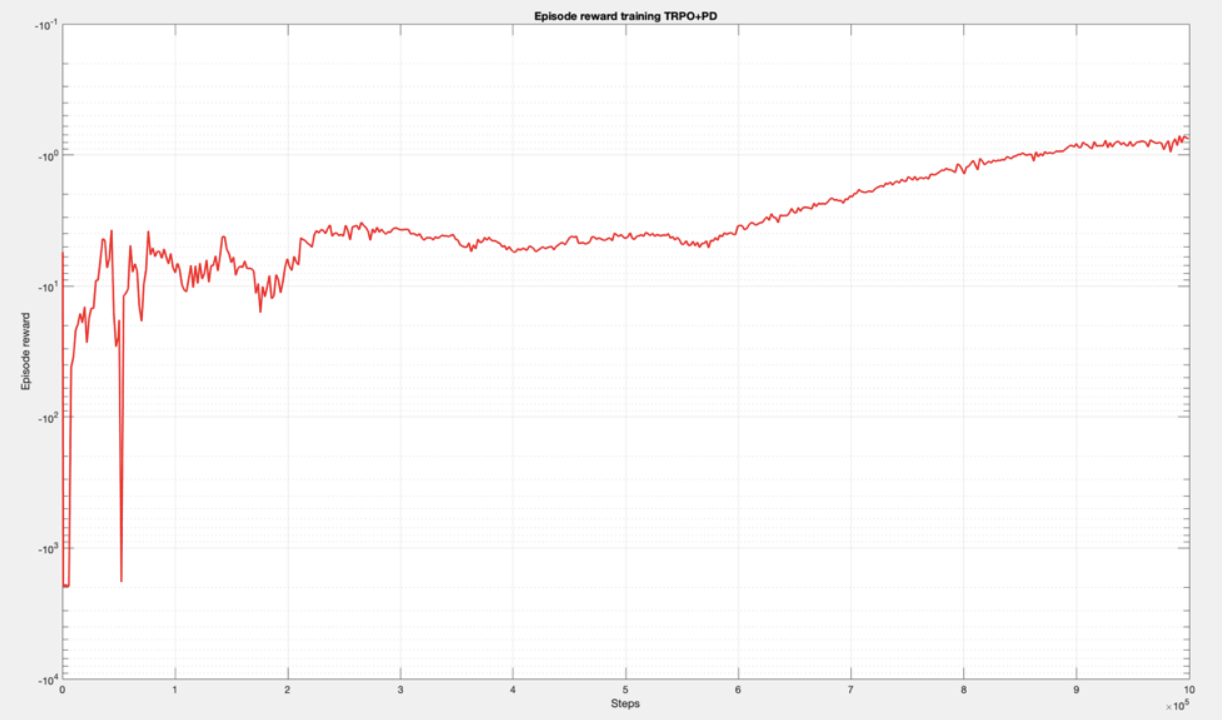Select the ×10^5 exponent label on x-axis

click(1177, 706)
